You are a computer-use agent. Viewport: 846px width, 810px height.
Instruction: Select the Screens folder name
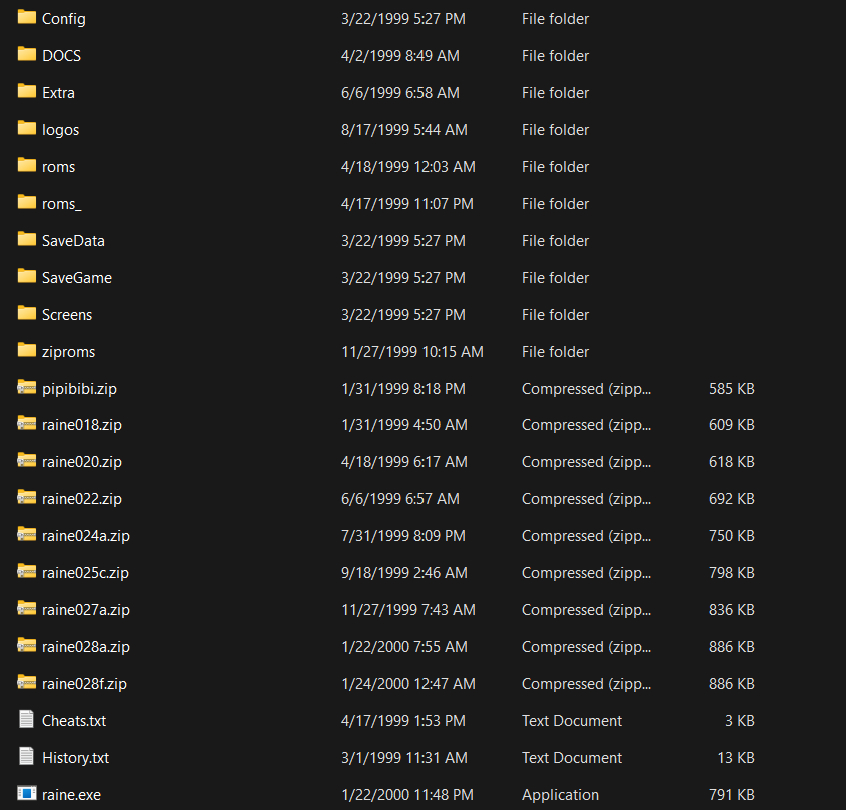67,315
